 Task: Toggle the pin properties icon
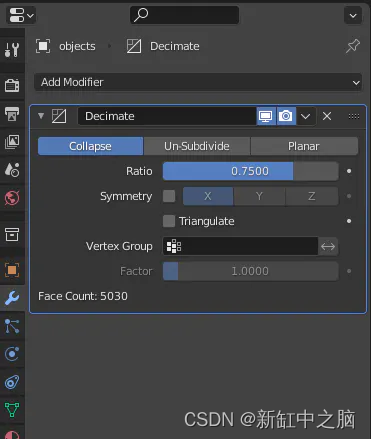[x=353, y=46]
